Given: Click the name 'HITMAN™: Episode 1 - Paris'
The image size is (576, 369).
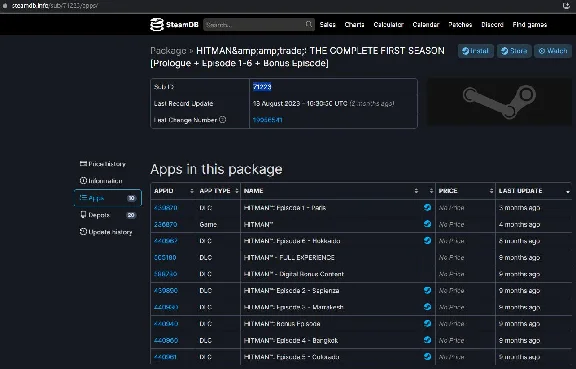Looking at the screenshot, I should [x=285, y=208].
